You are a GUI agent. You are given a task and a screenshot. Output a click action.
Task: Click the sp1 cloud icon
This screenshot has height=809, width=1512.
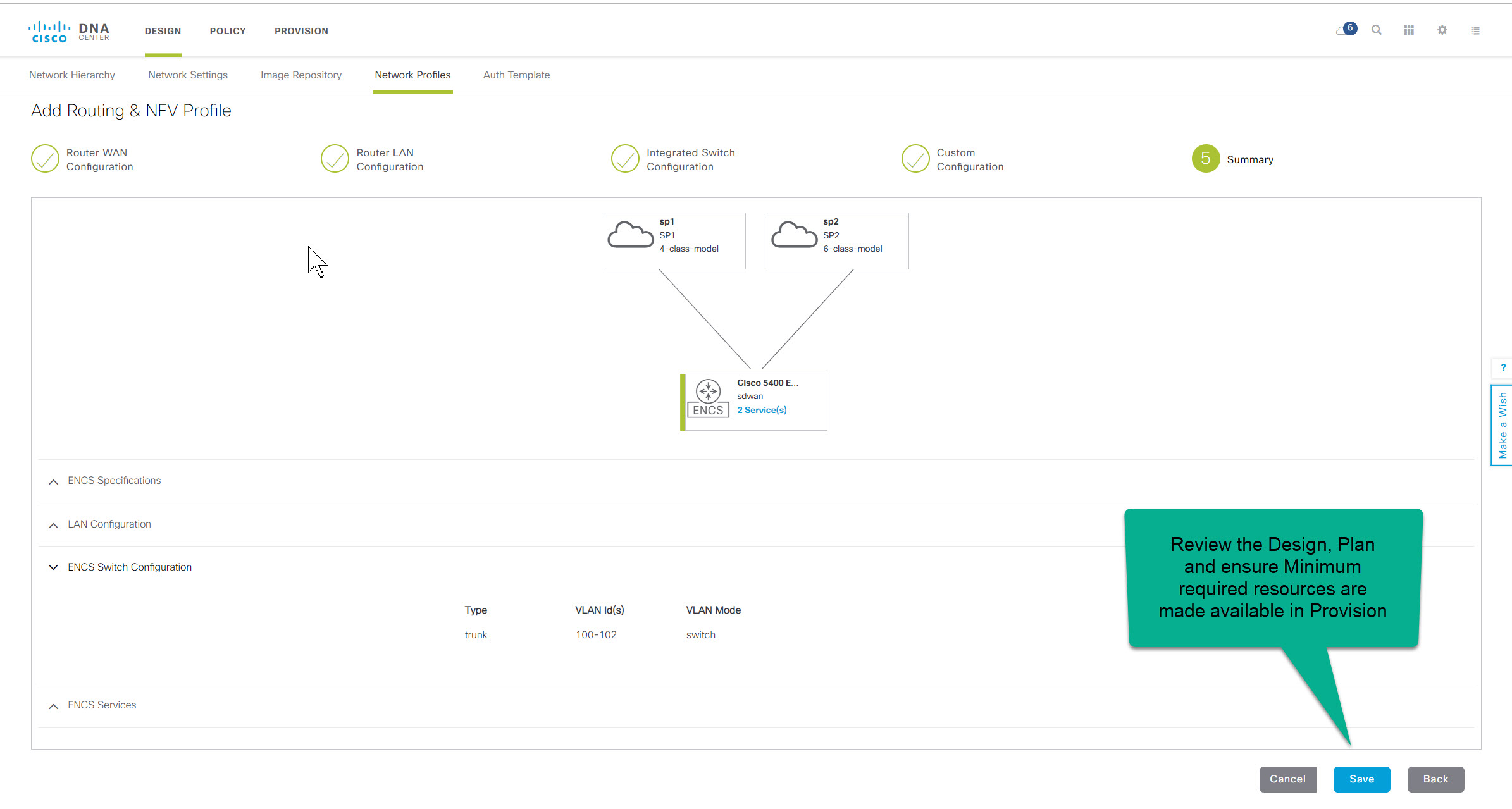630,235
